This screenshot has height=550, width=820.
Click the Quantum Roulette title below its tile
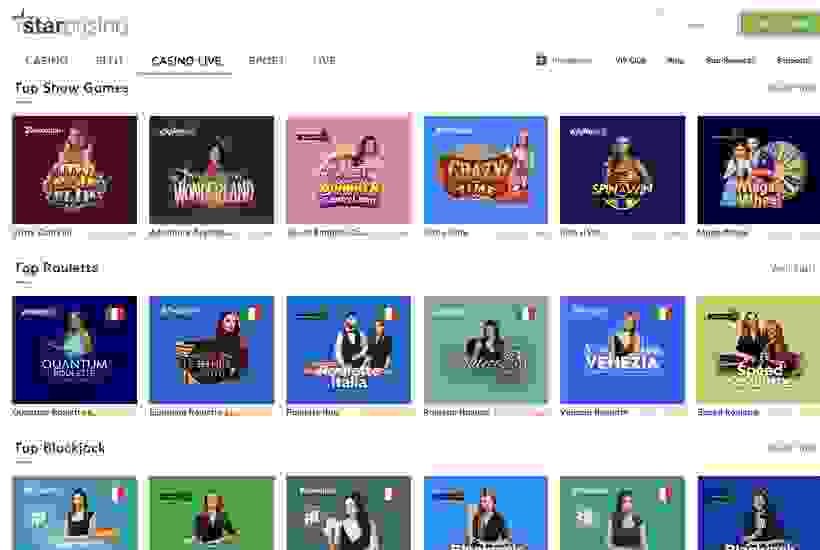tap(53, 412)
